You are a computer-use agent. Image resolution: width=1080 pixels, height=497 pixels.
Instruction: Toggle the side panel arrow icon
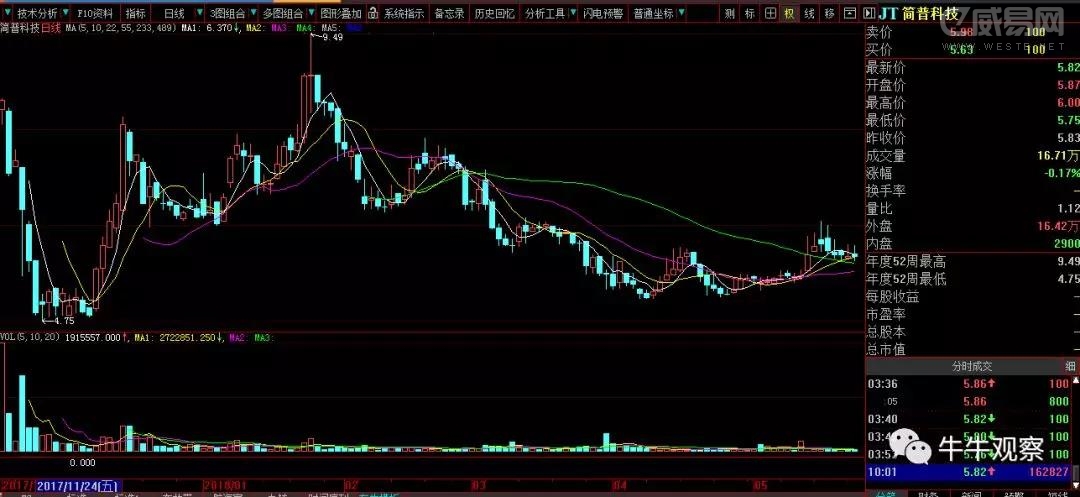866,13
